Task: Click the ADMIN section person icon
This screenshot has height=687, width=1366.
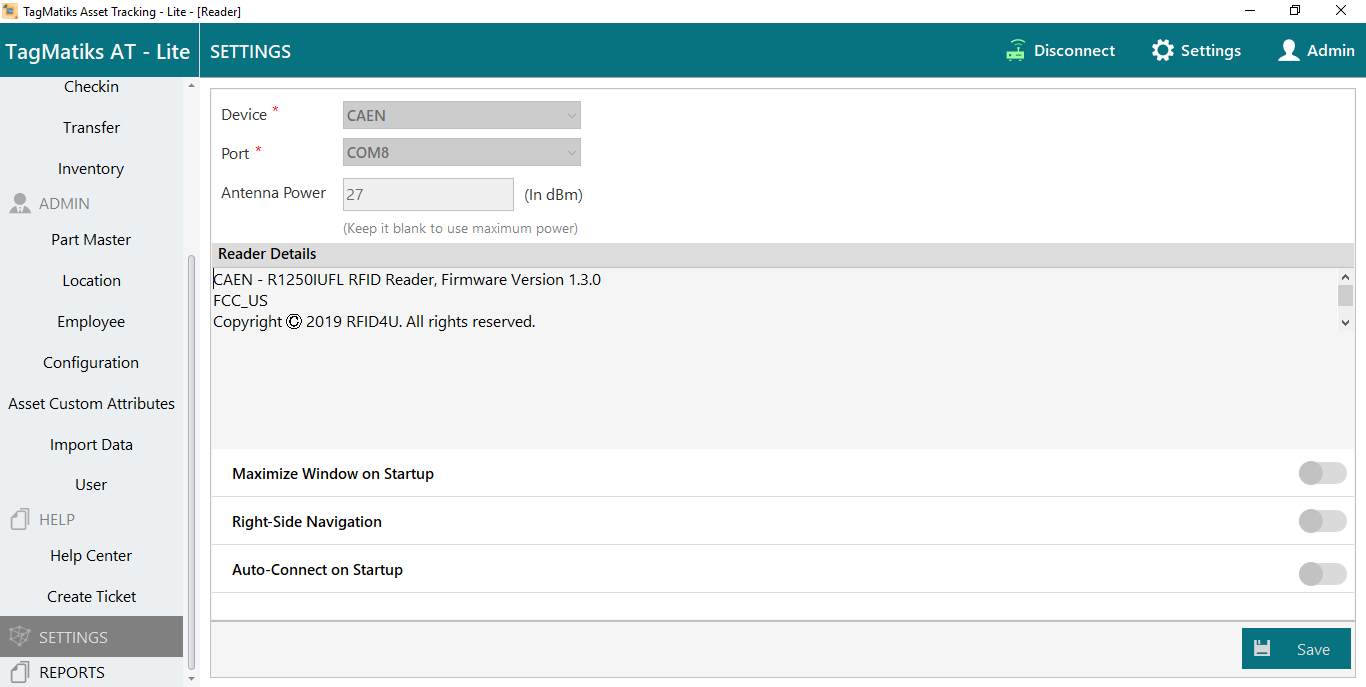Action: pos(19,204)
